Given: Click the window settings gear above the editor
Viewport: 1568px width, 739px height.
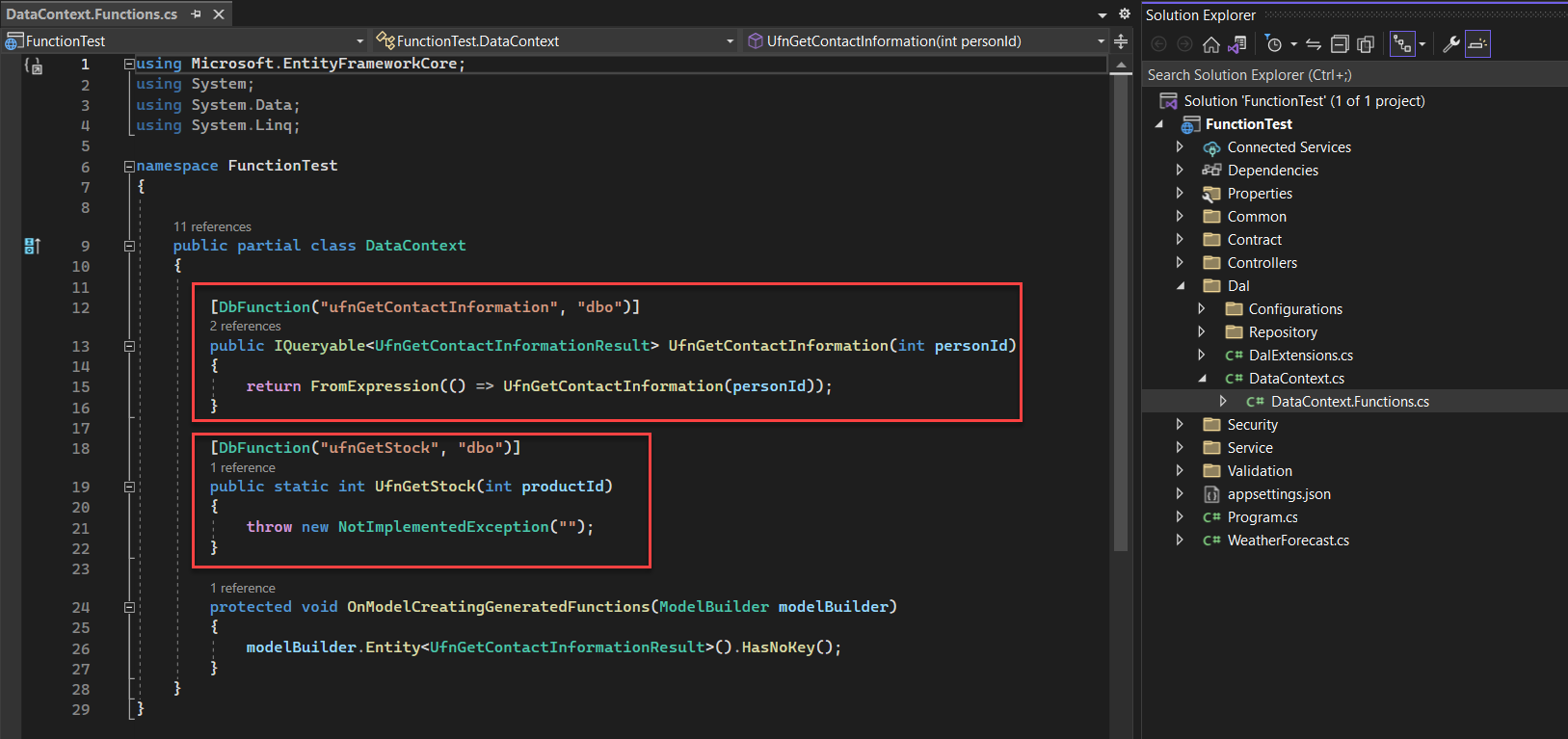Looking at the screenshot, I should click(x=1124, y=14).
